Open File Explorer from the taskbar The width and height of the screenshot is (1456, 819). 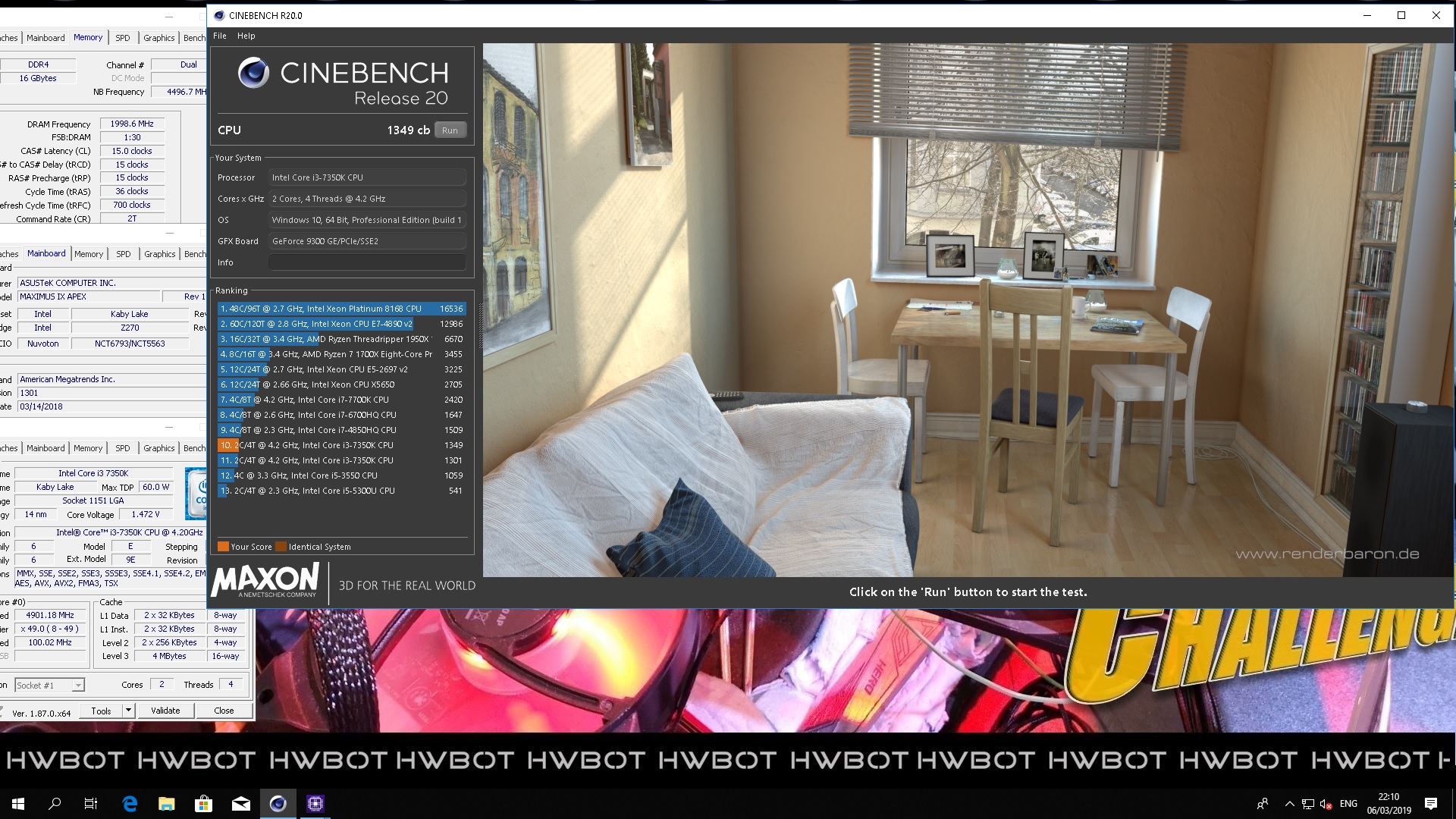pos(166,803)
